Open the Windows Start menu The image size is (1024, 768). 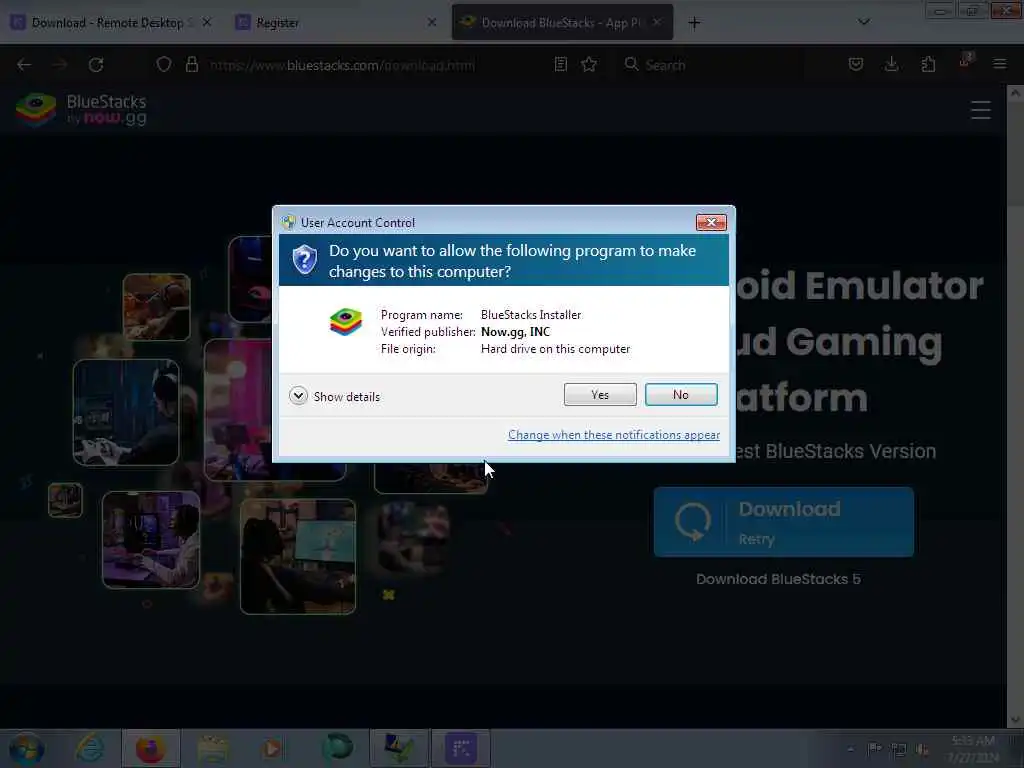(x=26, y=748)
